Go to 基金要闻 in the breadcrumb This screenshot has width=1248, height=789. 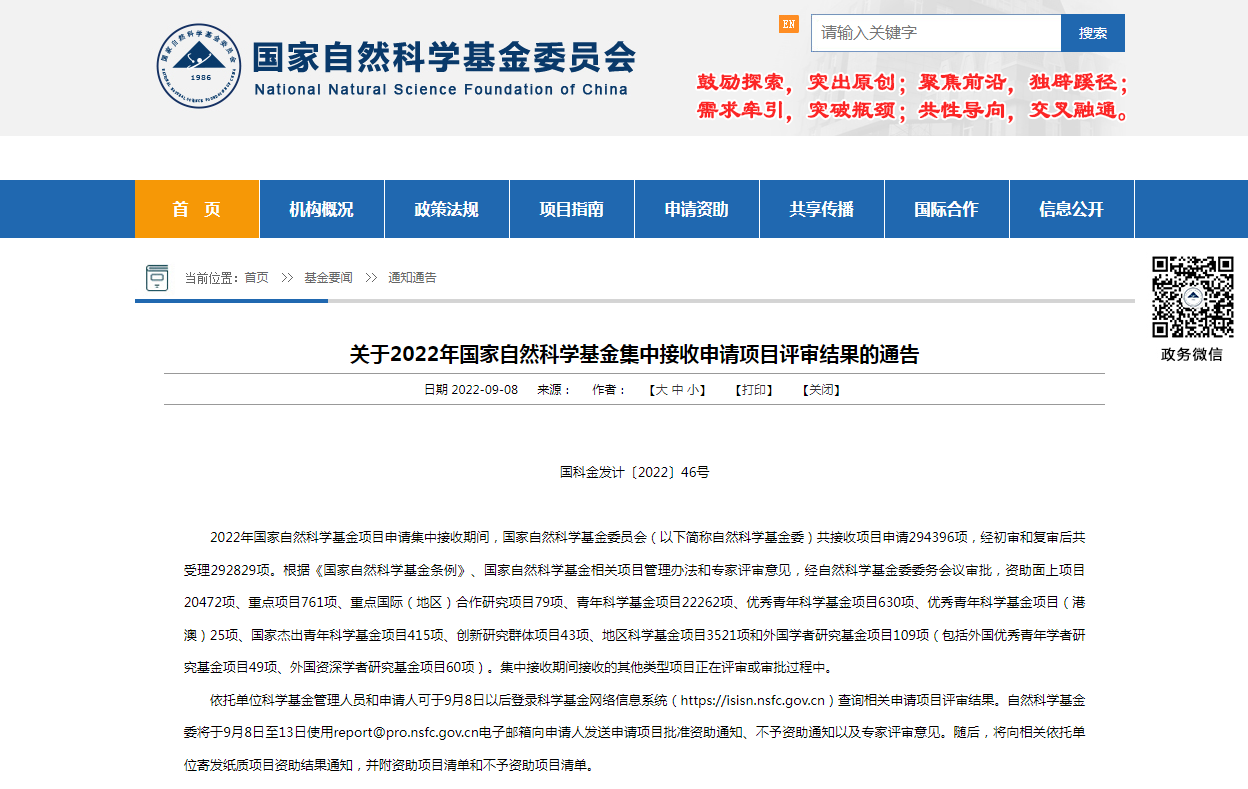(x=328, y=278)
